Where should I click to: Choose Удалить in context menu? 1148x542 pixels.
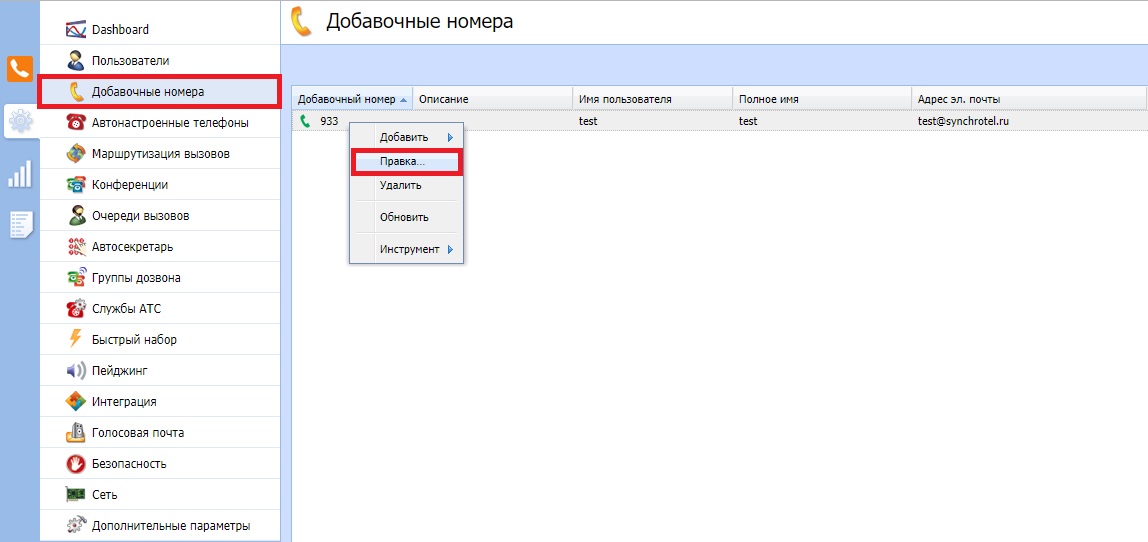(x=406, y=185)
